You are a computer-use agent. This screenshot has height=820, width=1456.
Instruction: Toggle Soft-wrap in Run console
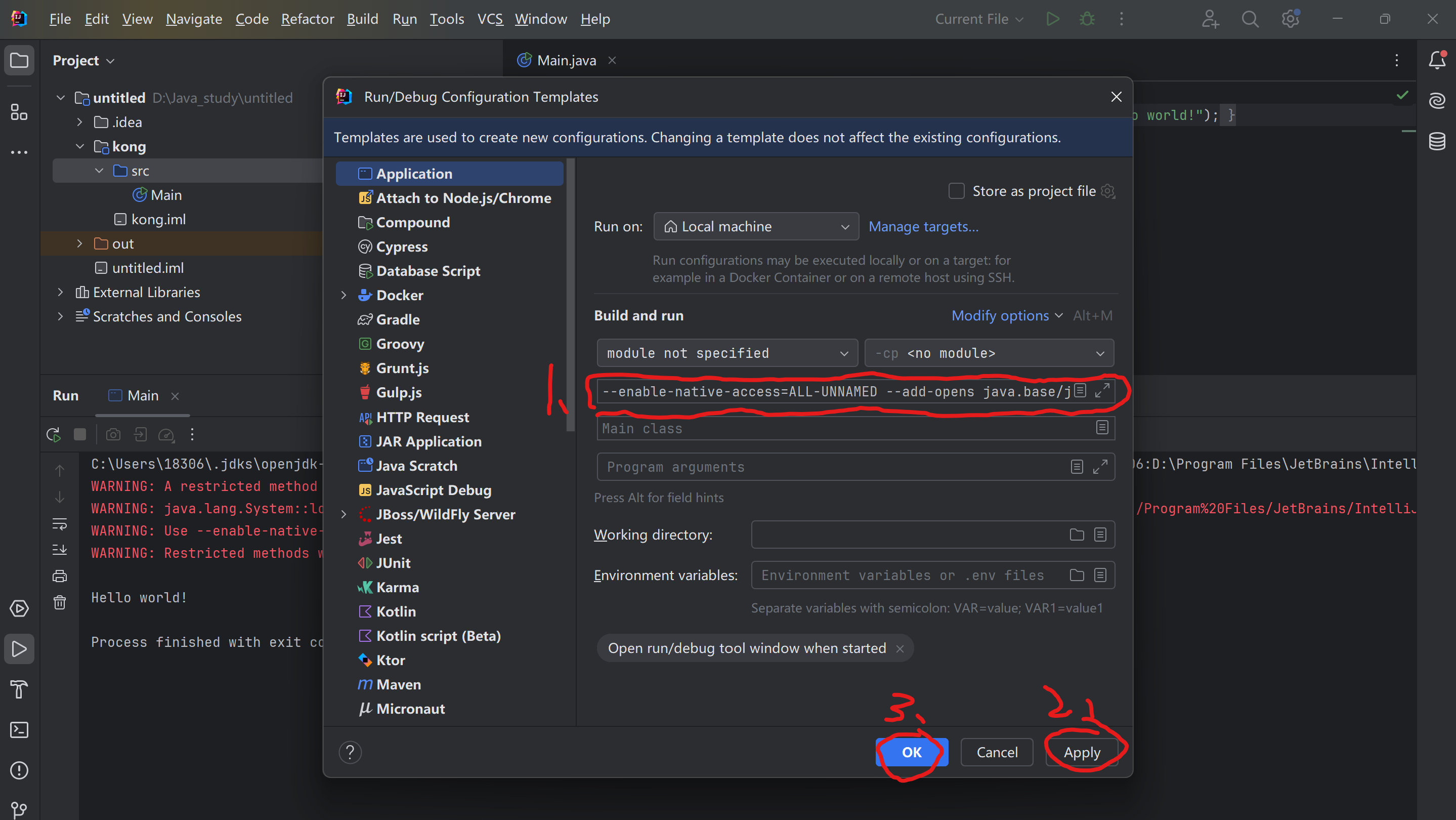(x=59, y=524)
